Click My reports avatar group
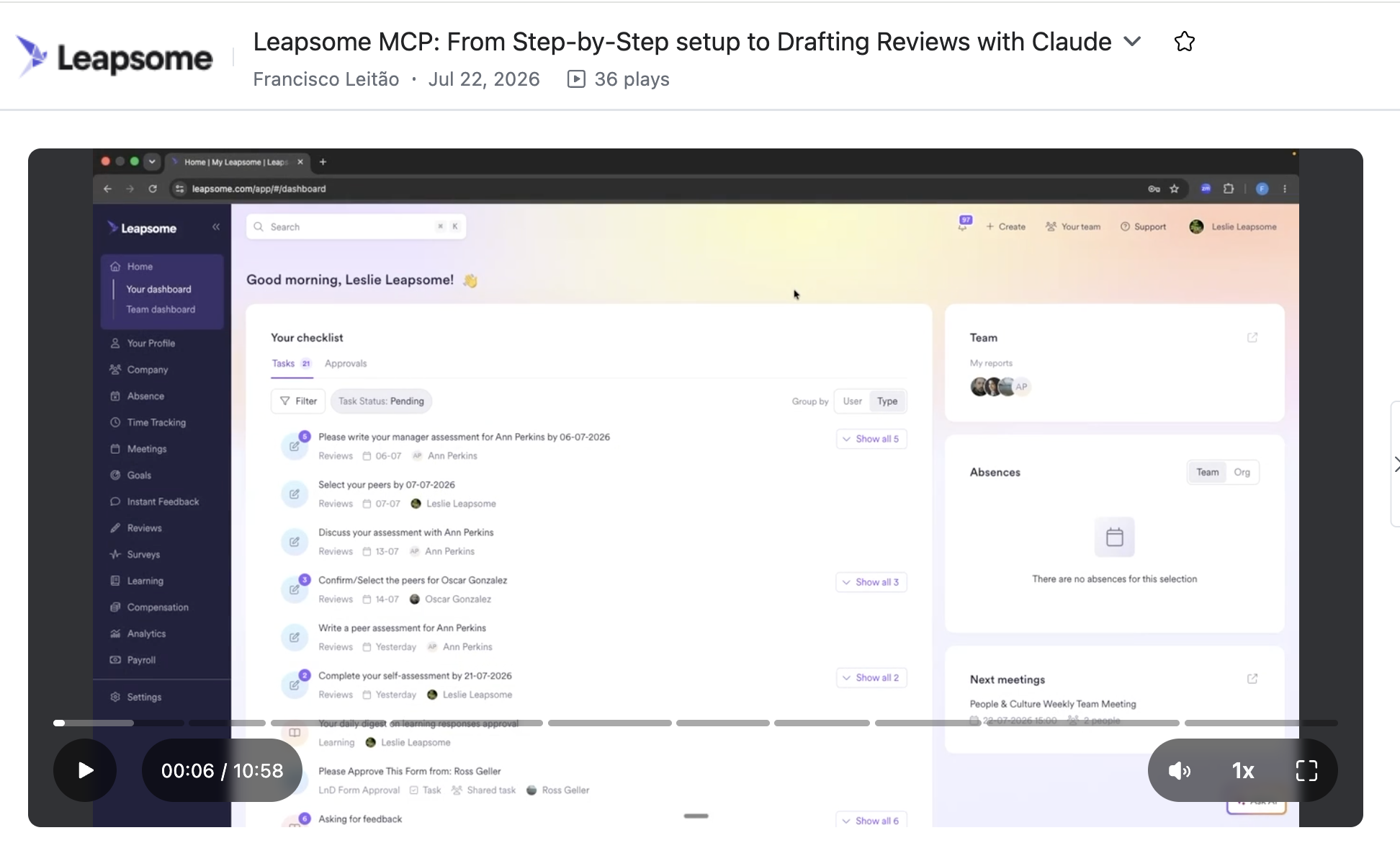Screen dimensions: 1400x856 (1000, 387)
